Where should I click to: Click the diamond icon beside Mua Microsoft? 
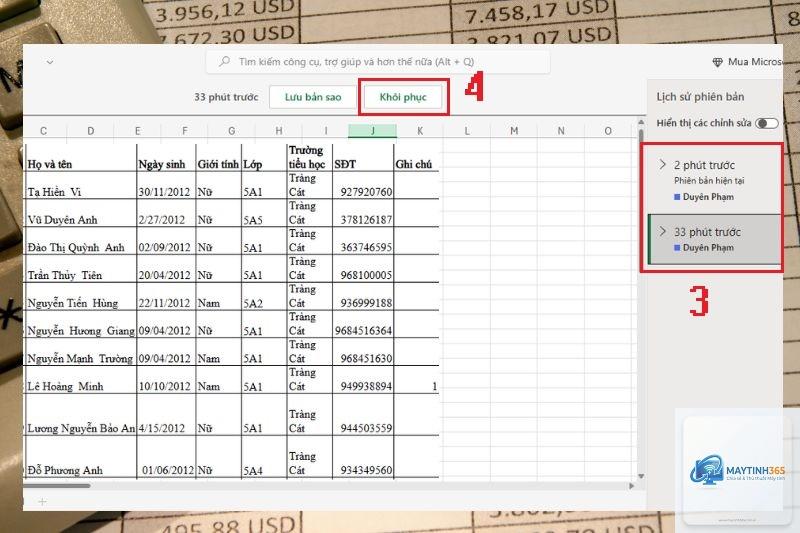pyautogui.click(x=717, y=62)
